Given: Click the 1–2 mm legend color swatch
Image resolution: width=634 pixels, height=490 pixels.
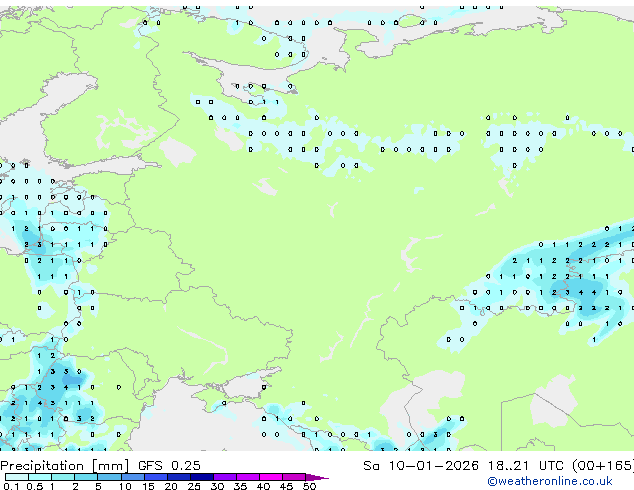Looking at the screenshot, I should pos(63,477).
